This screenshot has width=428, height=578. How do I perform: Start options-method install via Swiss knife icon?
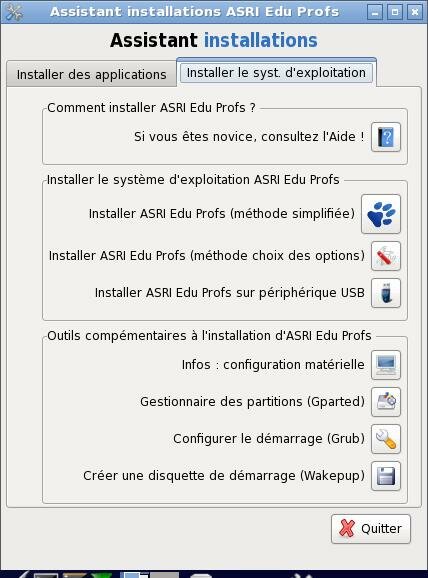pos(386,256)
